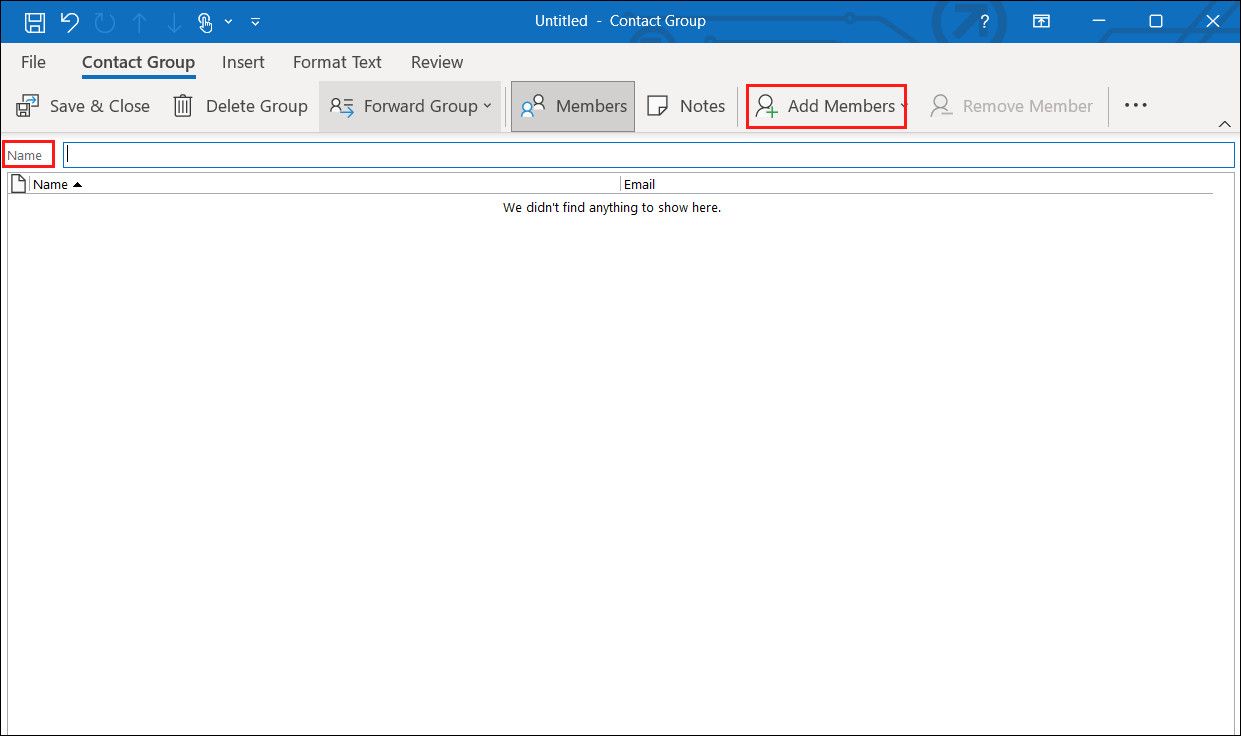Undo the last action
Screen dimensions: 1241x736
69,21
